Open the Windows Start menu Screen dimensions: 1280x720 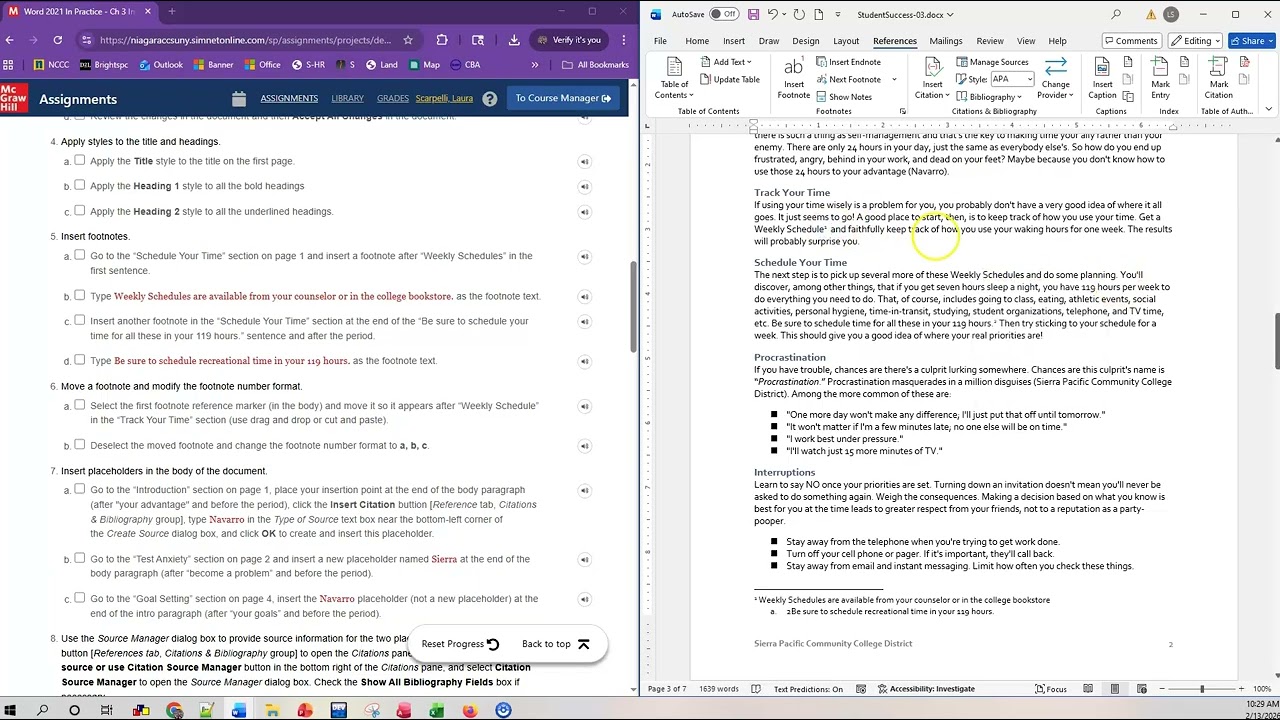11,711
